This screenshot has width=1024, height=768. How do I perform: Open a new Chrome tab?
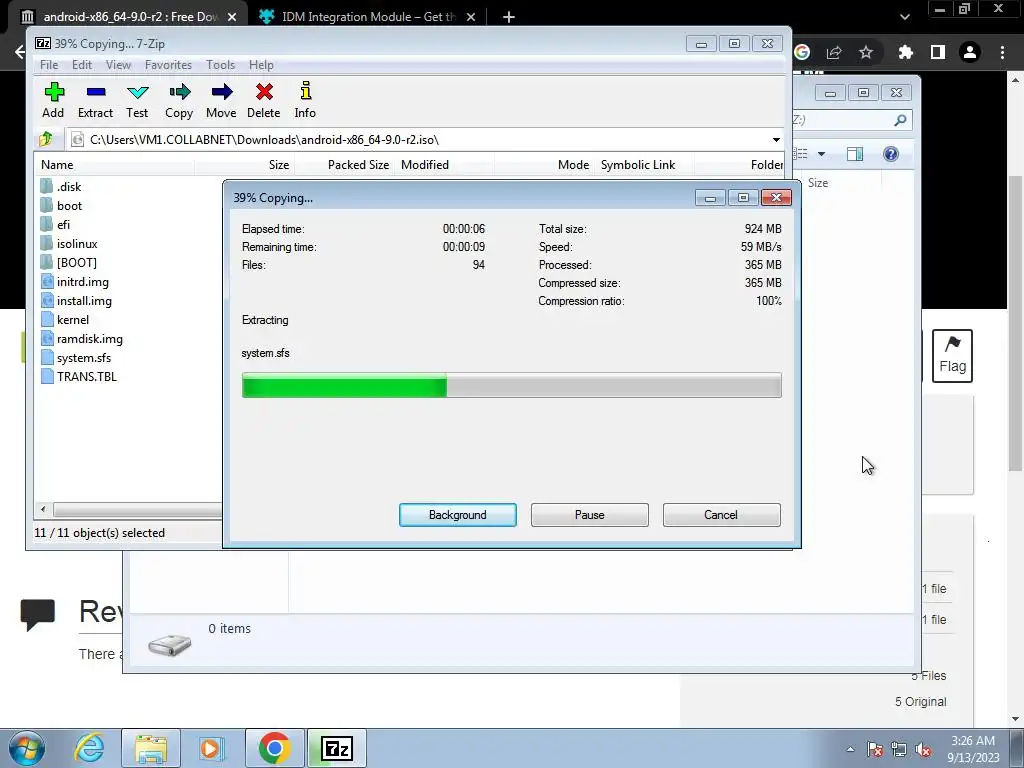[509, 17]
